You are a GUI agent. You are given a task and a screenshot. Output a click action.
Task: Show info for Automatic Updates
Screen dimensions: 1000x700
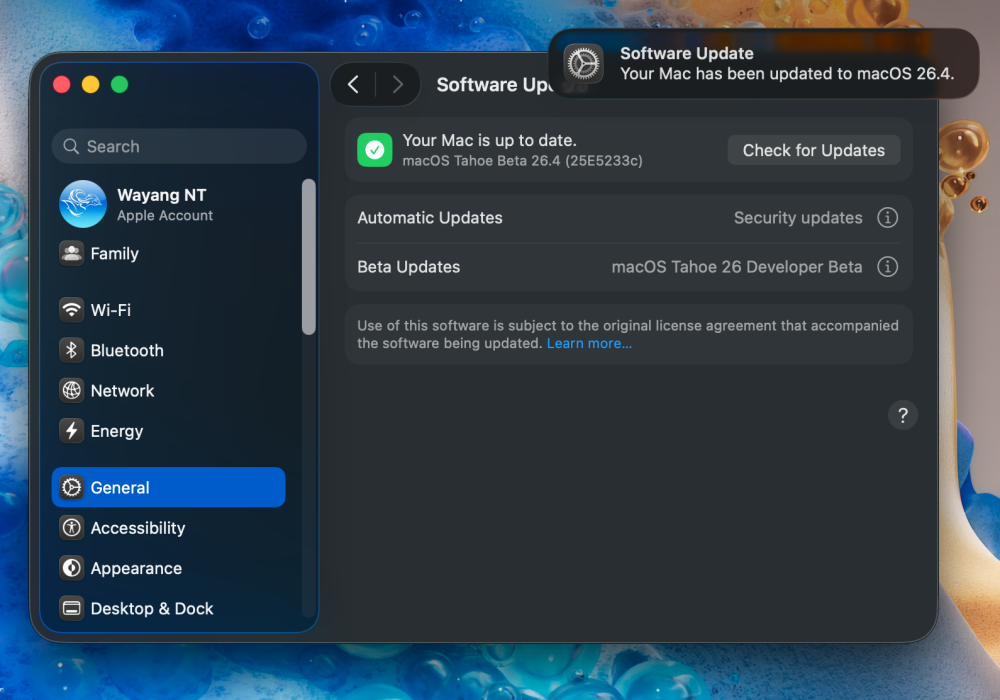[887, 217]
